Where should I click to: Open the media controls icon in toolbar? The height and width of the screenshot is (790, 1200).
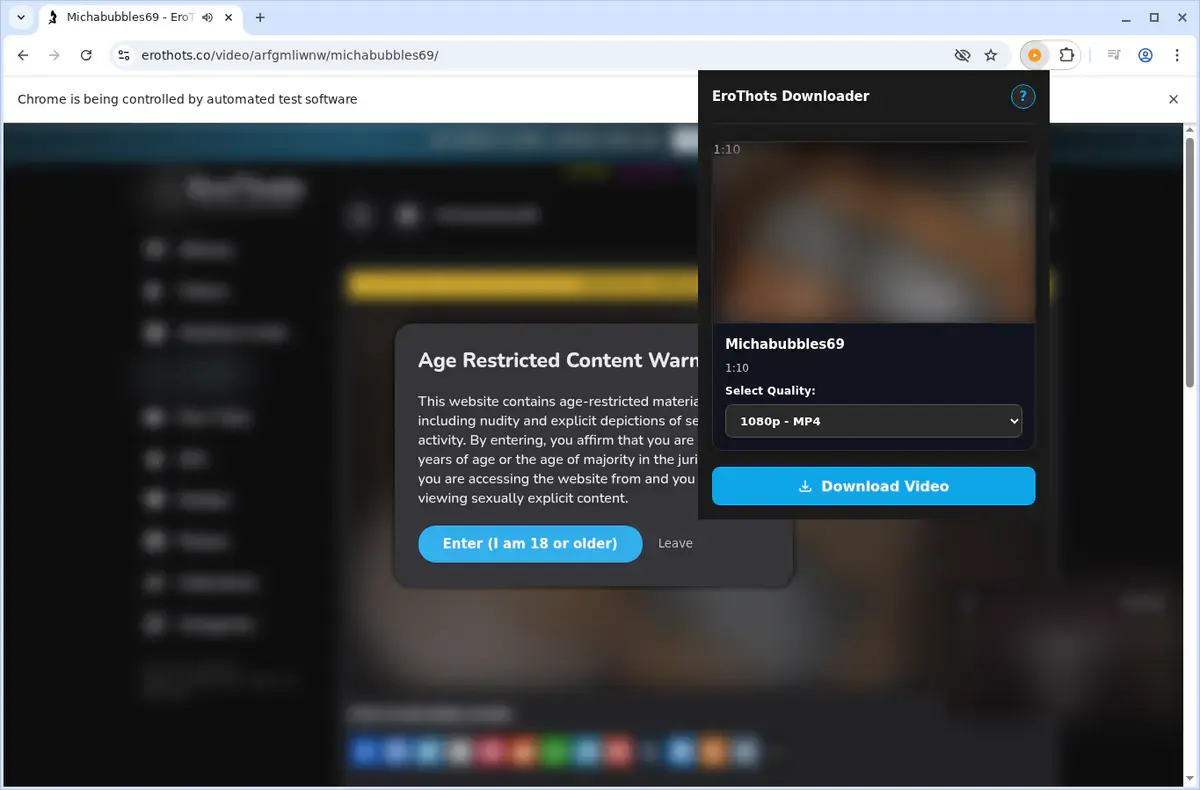point(1114,56)
